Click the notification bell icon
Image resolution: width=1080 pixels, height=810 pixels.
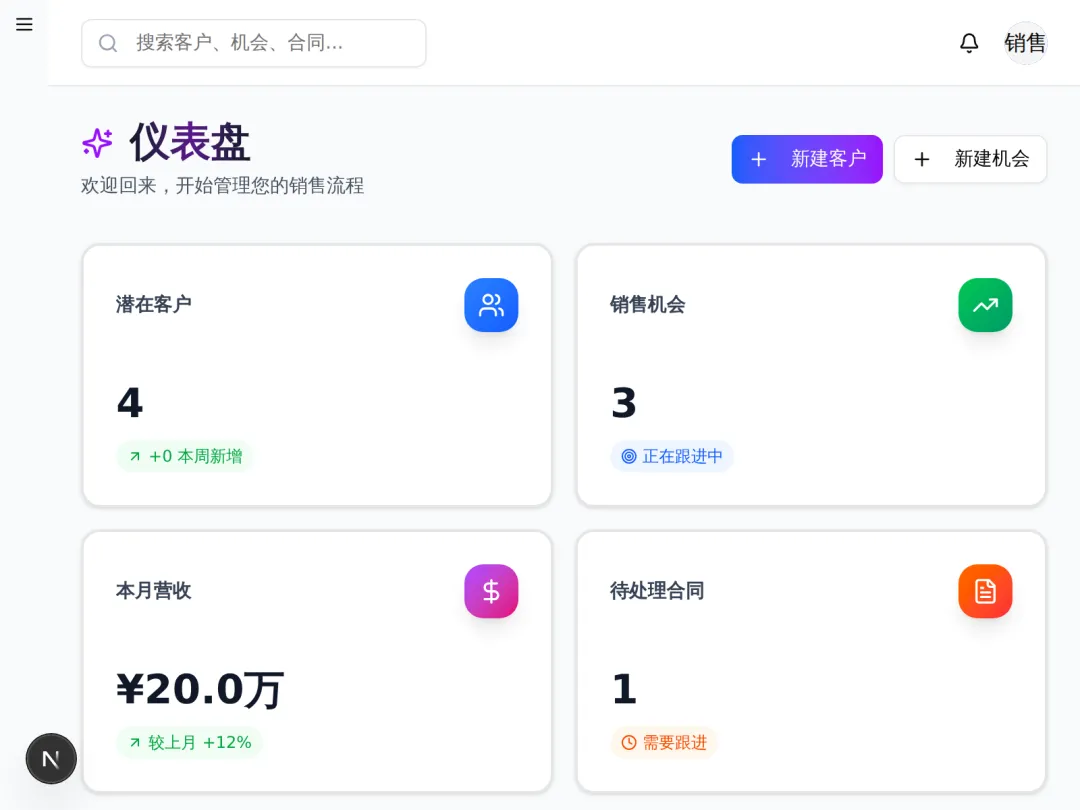coord(969,43)
